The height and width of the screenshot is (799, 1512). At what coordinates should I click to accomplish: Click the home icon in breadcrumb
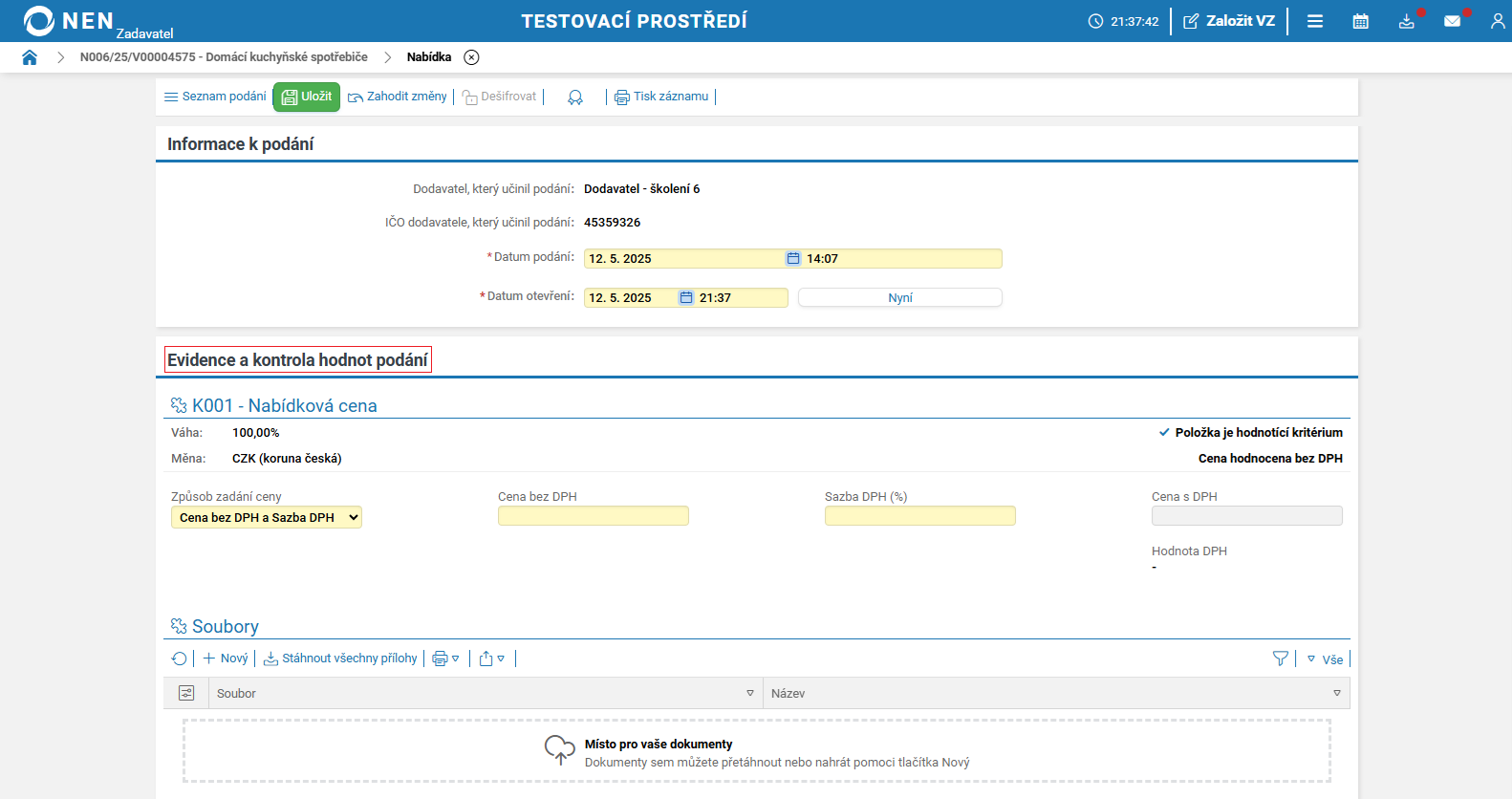[30, 57]
